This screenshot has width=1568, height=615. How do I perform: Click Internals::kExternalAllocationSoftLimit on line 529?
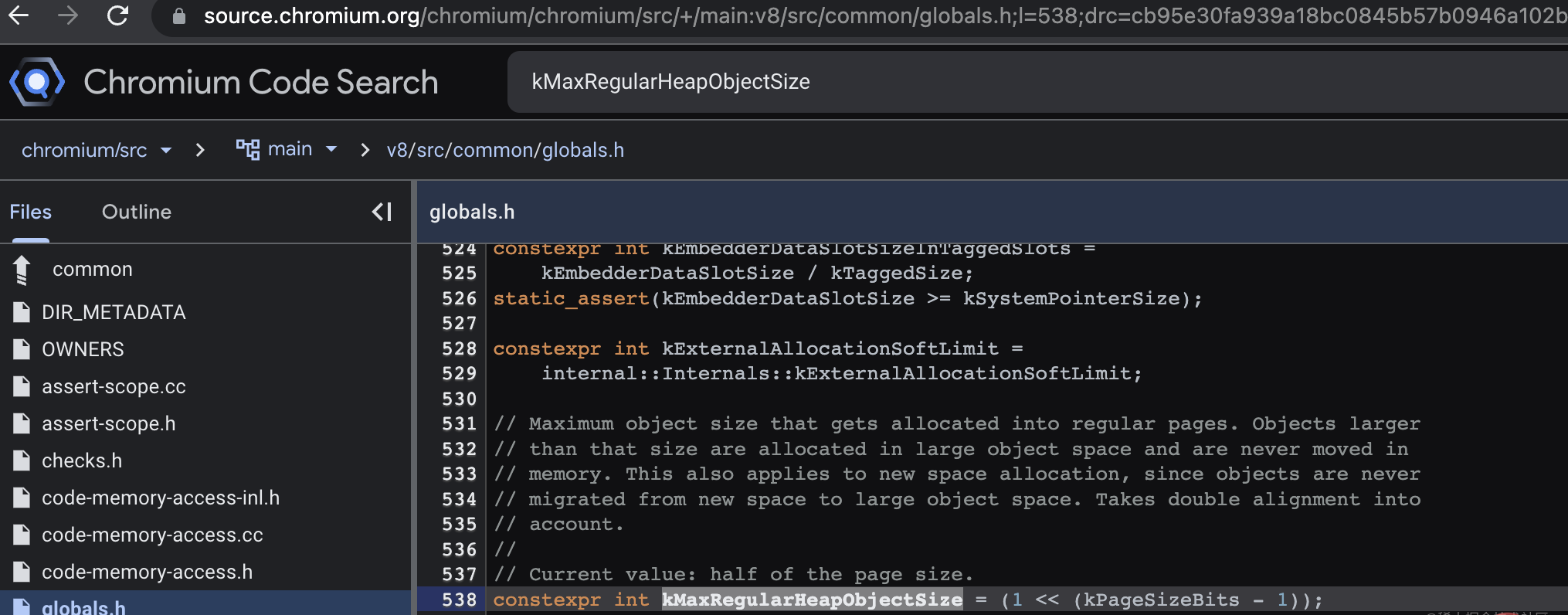click(x=897, y=373)
